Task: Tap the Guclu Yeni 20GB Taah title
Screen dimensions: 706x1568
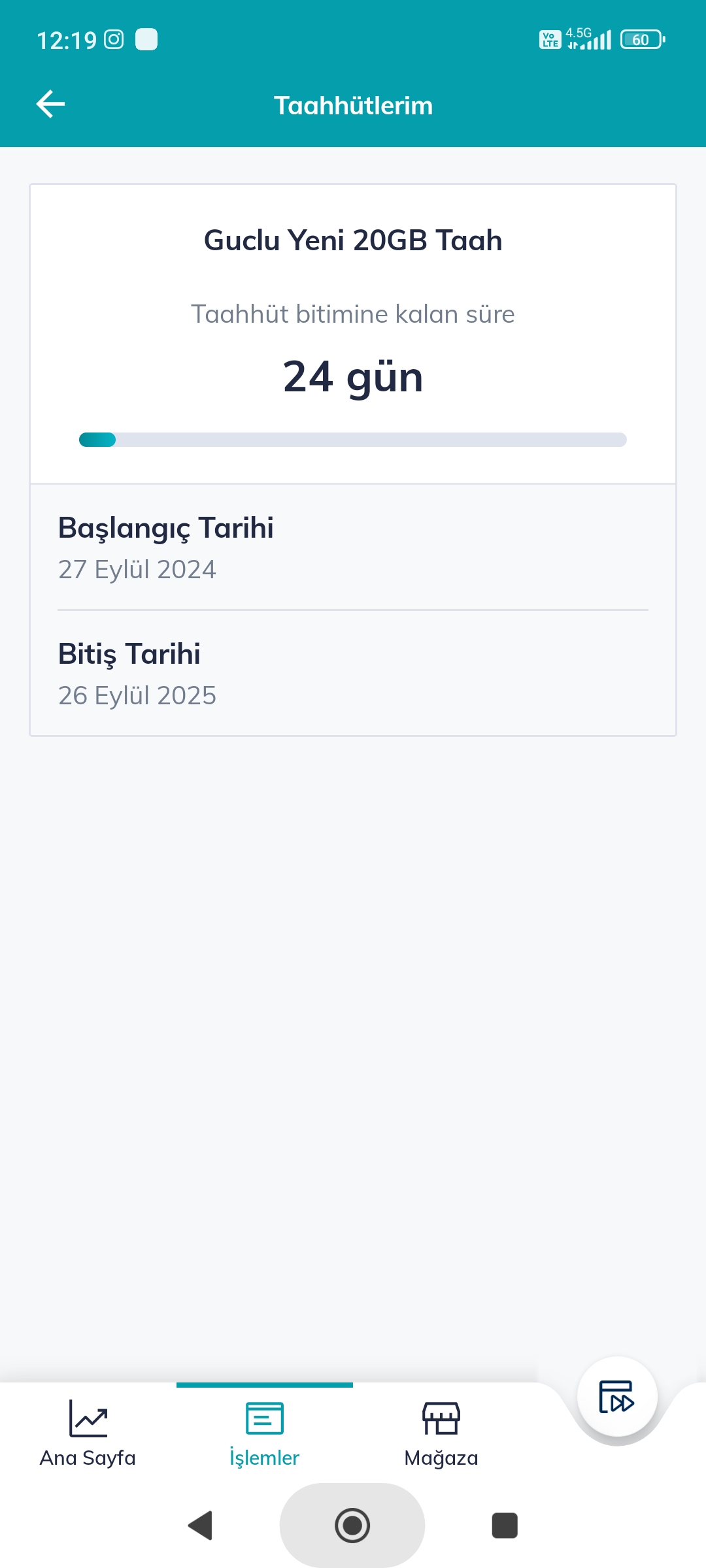Action: point(353,240)
